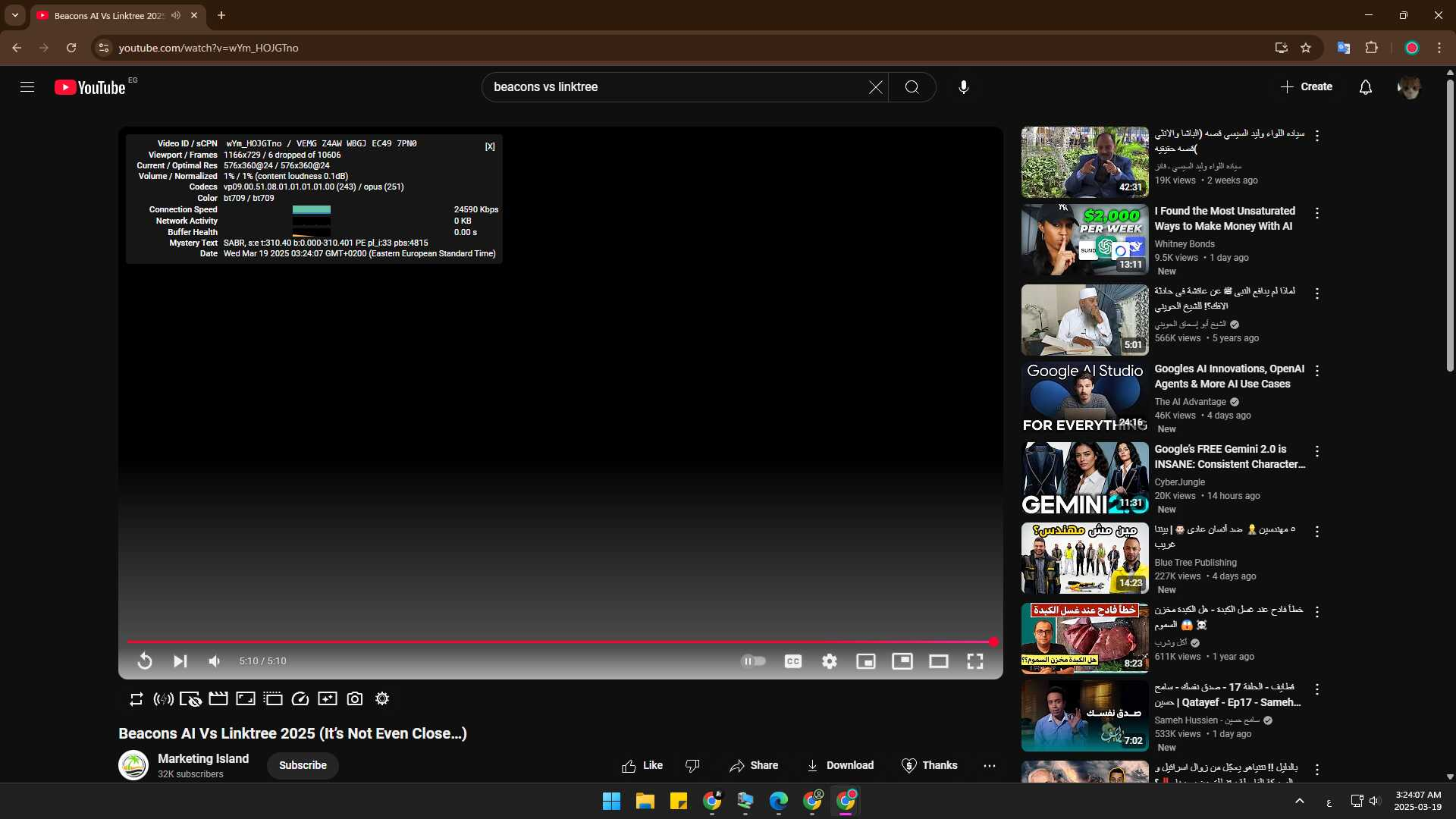Open options for the Blue Tree Publishing video
This screenshot has width=1456, height=819.
pyautogui.click(x=1317, y=532)
